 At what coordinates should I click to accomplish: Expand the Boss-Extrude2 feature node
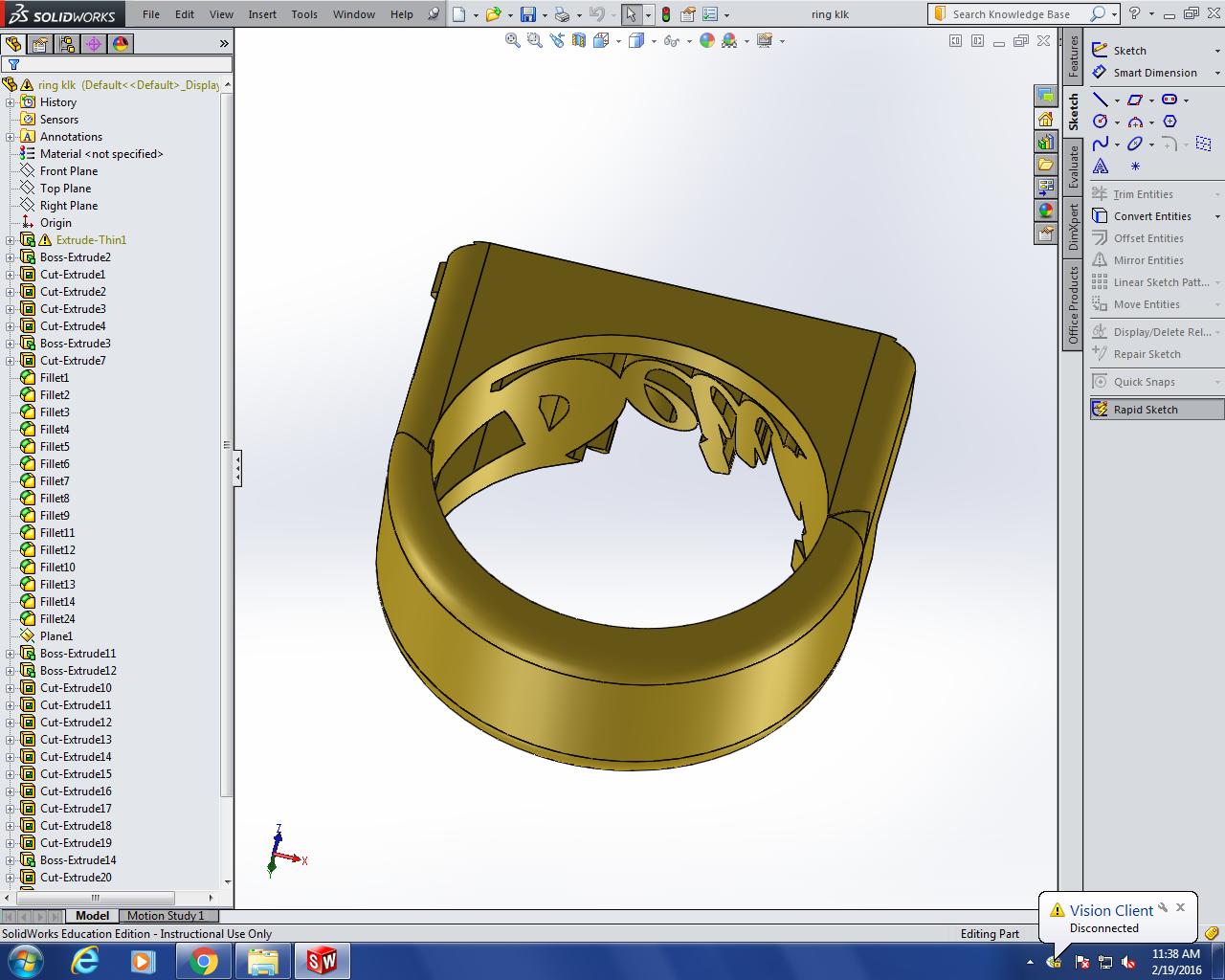[x=11, y=257]
